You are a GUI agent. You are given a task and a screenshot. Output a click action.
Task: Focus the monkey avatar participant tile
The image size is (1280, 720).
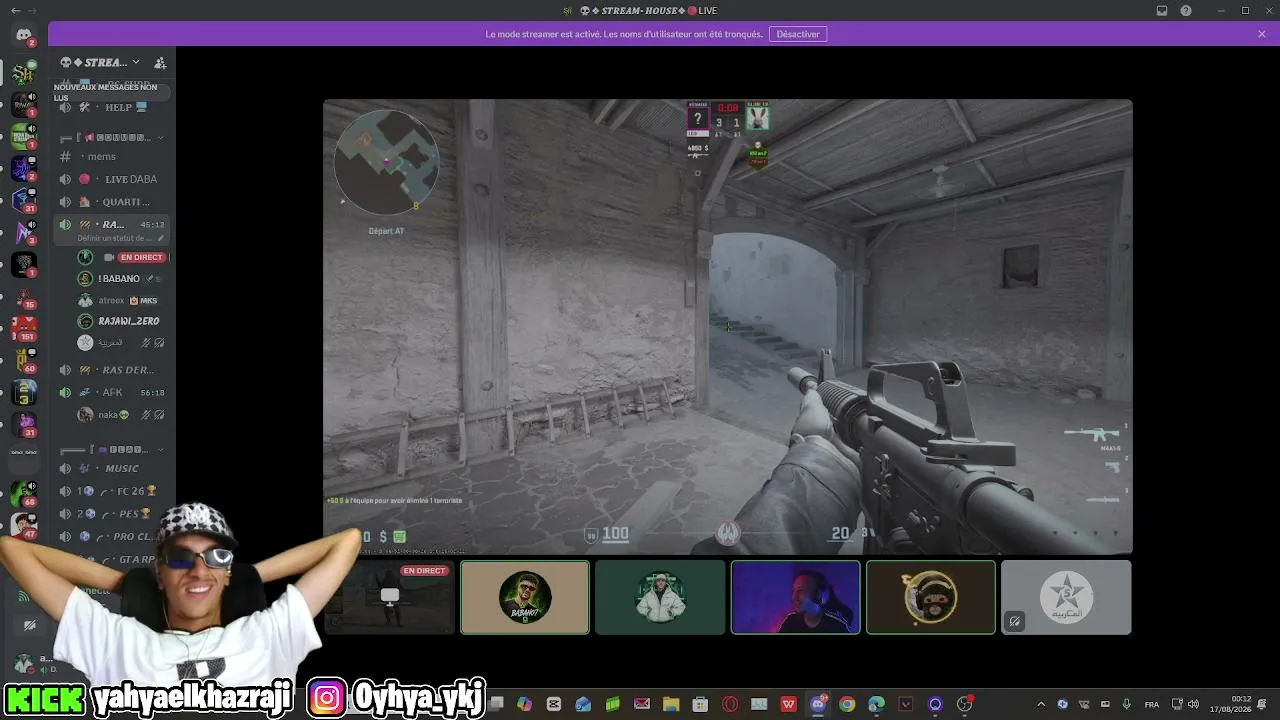point(931,597)
